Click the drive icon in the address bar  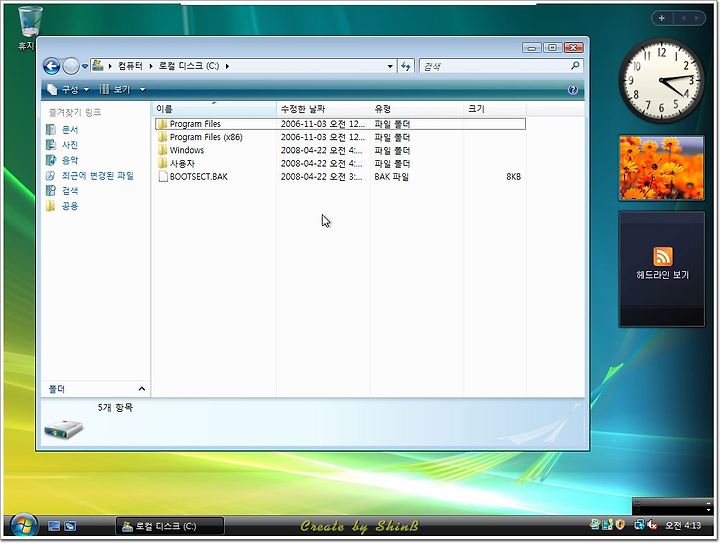coord(98,66)
